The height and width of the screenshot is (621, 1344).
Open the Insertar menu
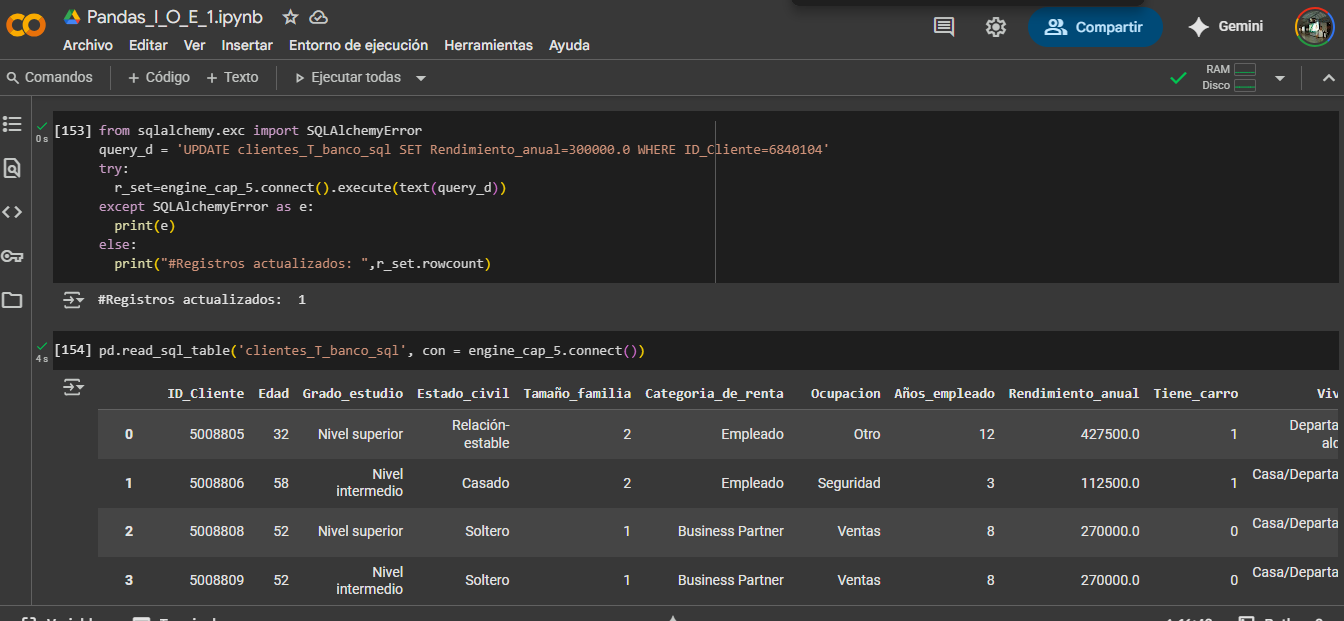click(247, 45)
